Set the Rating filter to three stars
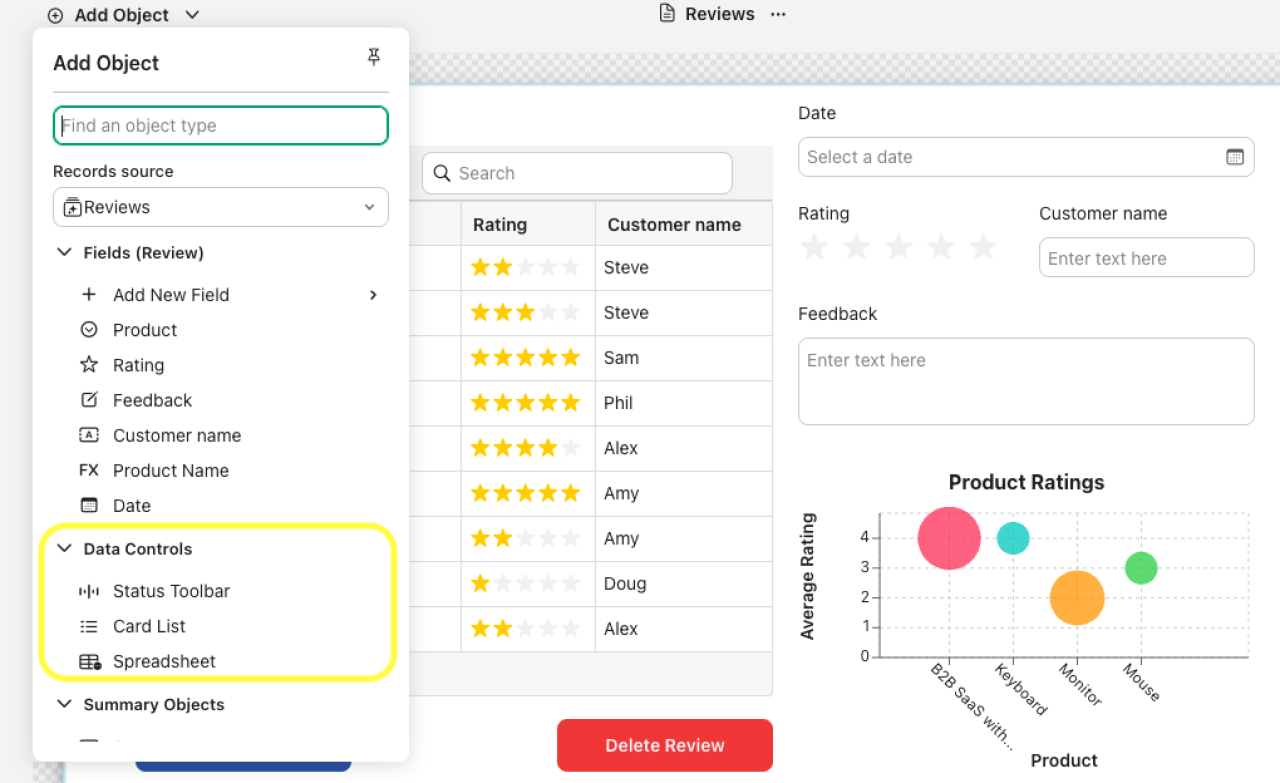This screenshot has height=783, width=1280. [x=898, y=247]
